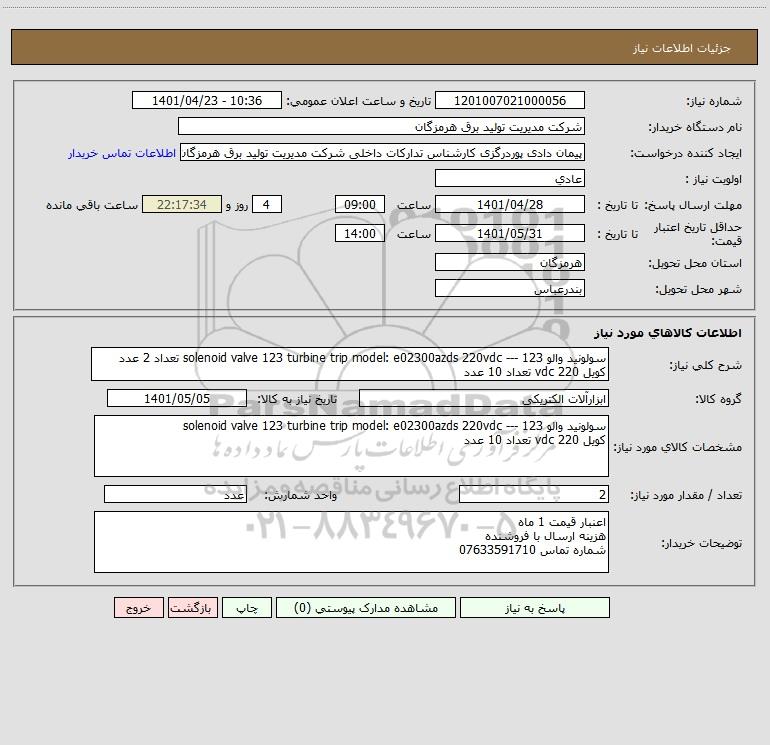Image resolution: width=770 pixels, height=745 pixels.
Task: Select general description box with تعداد 2 عدد
Action: 350,364
